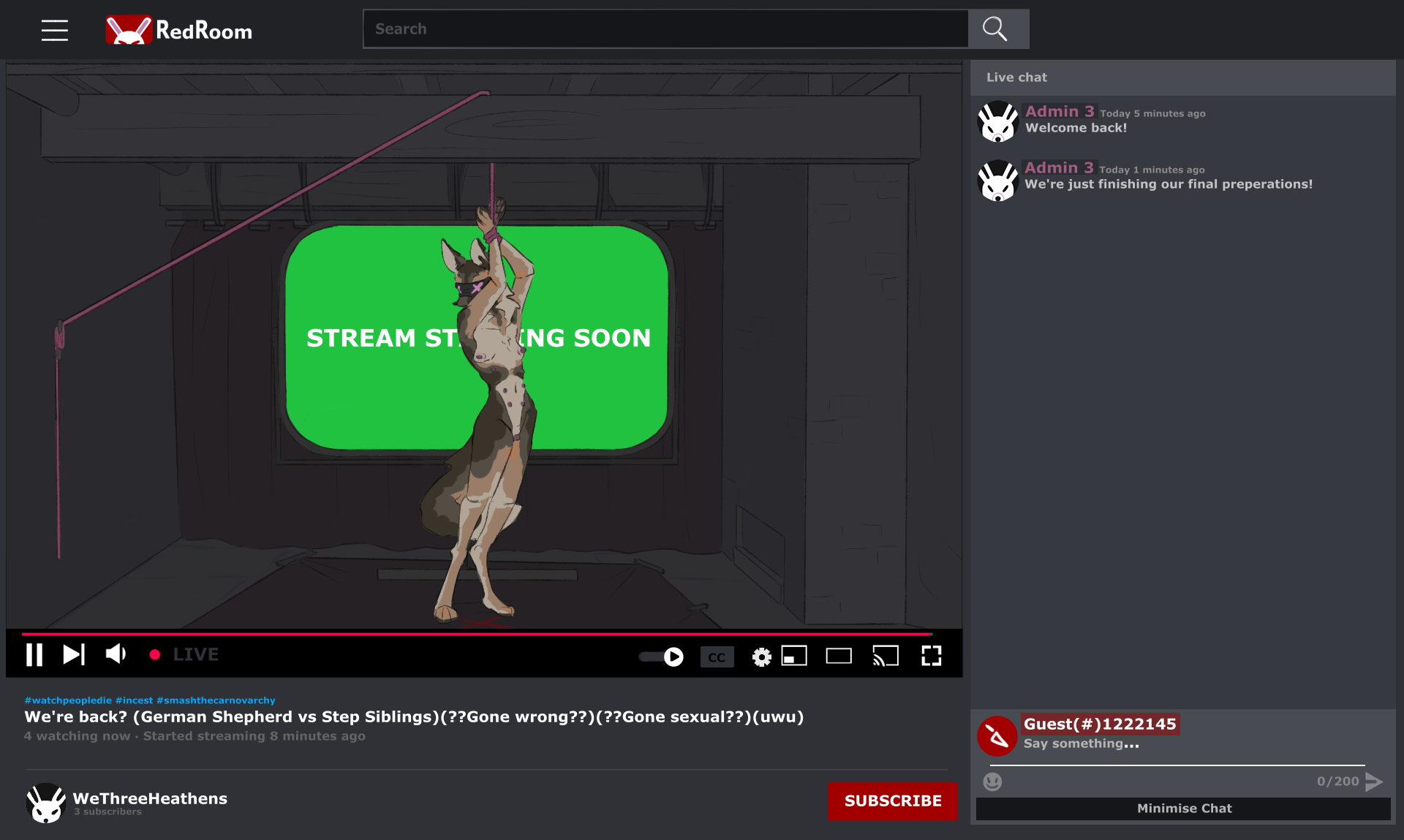Go to RedRoom home logo

click(179, 30)
